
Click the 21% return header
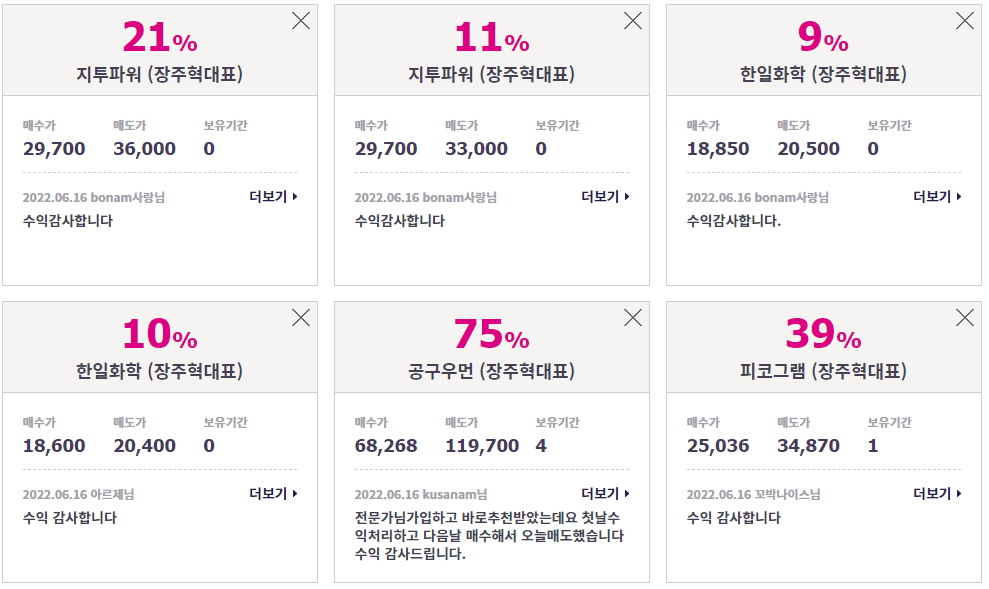point(160,37)
